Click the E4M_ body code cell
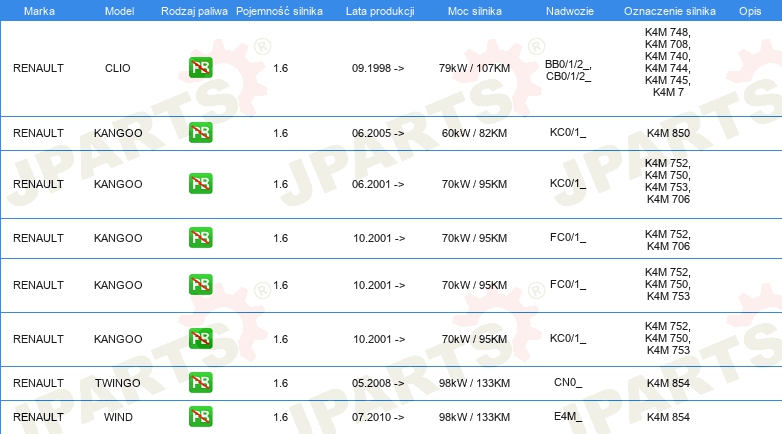Screen dimensions: 782x434 [568, 416]
